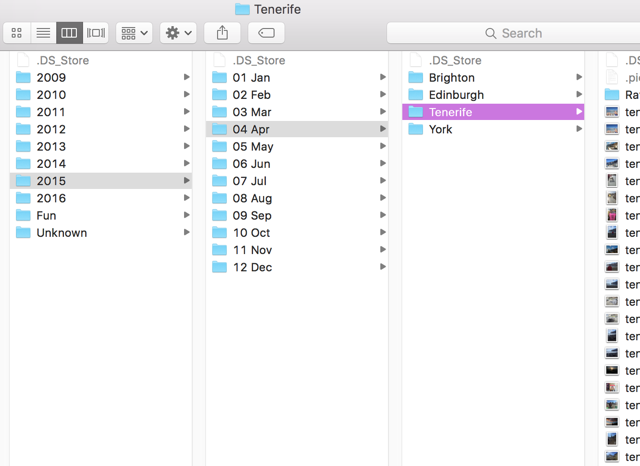
Task: Click the Unknown folder icon
Action: point(23,233)
